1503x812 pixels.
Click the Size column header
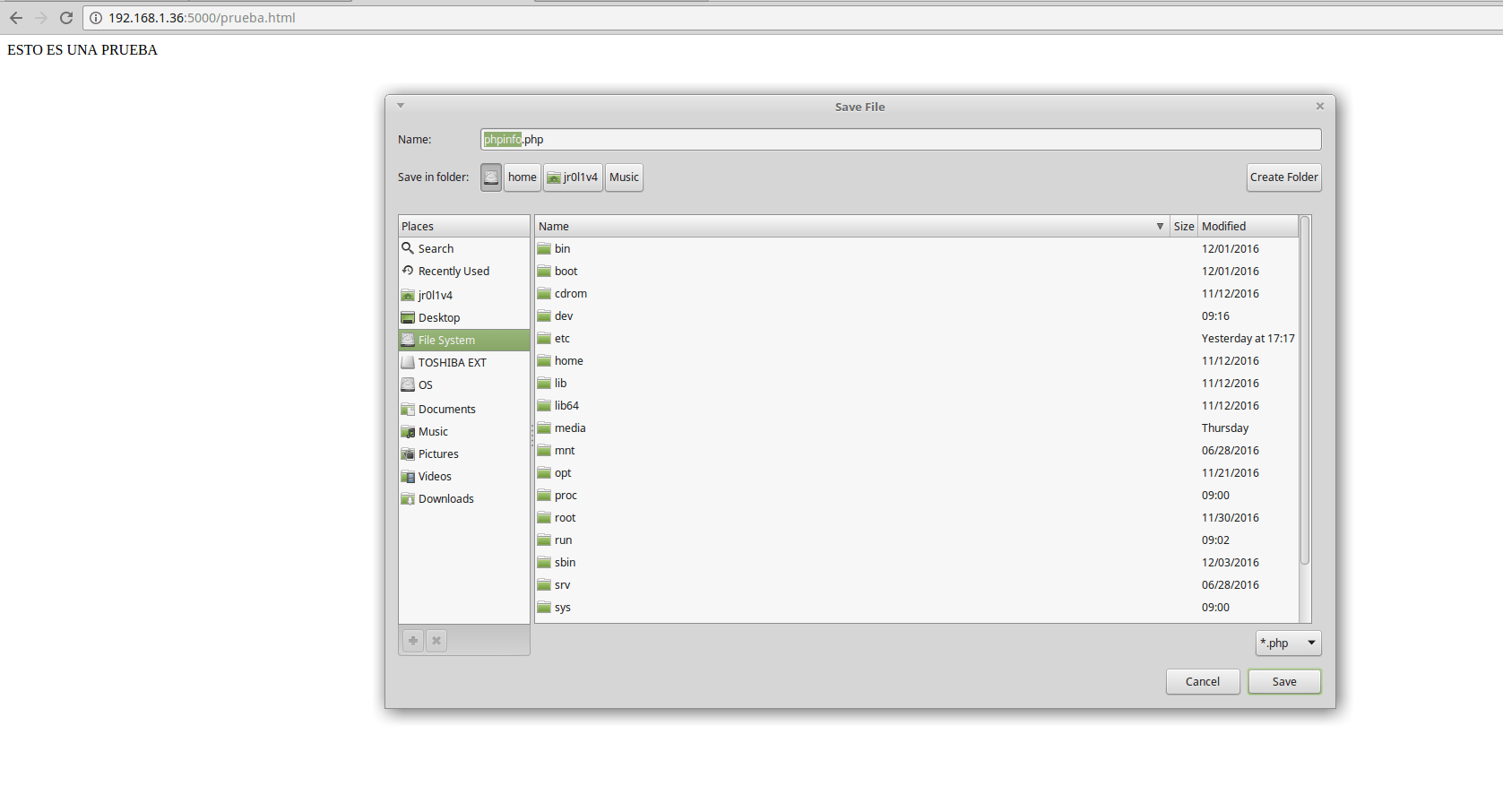pos(1183,227)
